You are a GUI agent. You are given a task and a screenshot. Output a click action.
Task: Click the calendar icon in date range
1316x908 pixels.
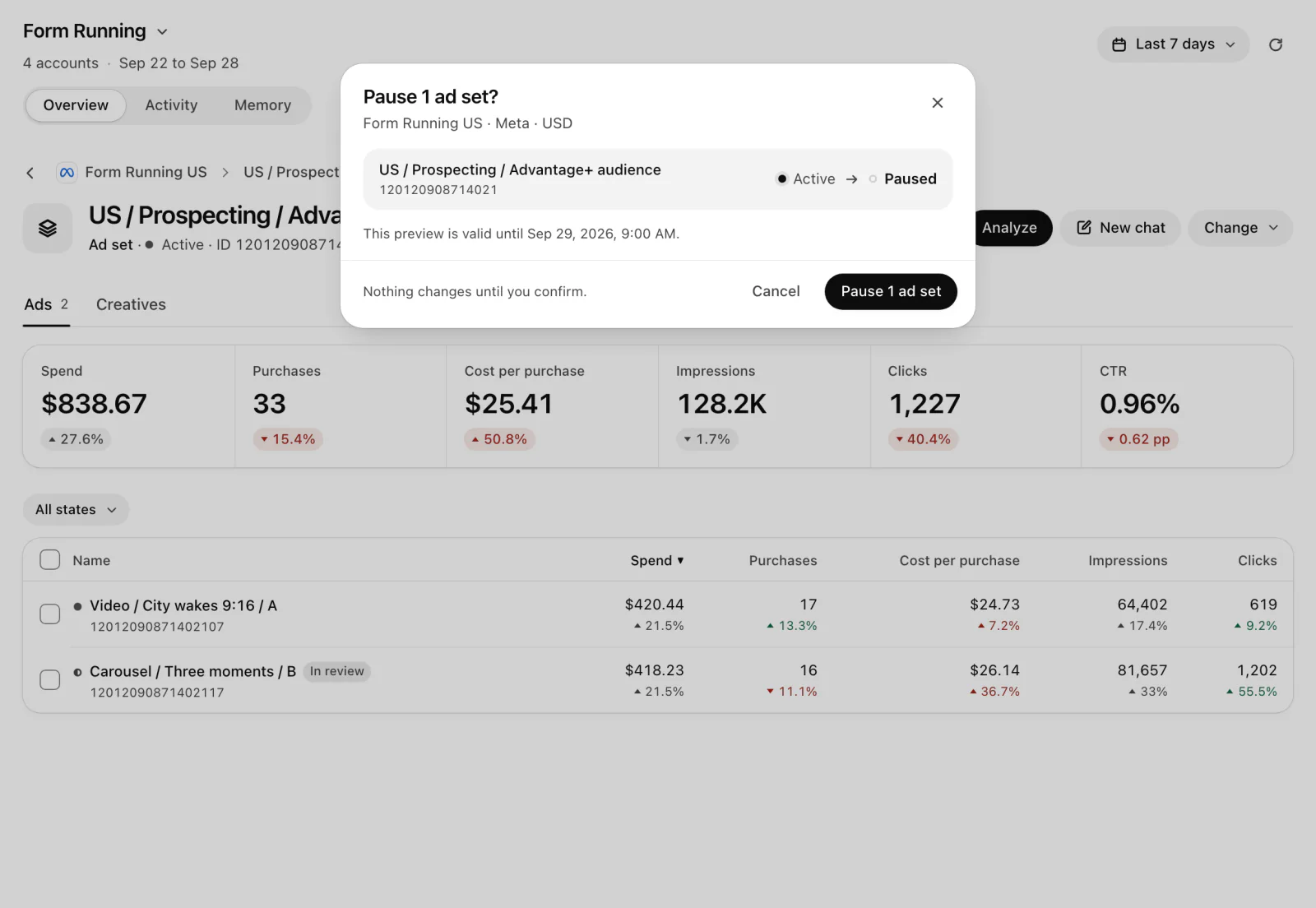(1119, 44)
